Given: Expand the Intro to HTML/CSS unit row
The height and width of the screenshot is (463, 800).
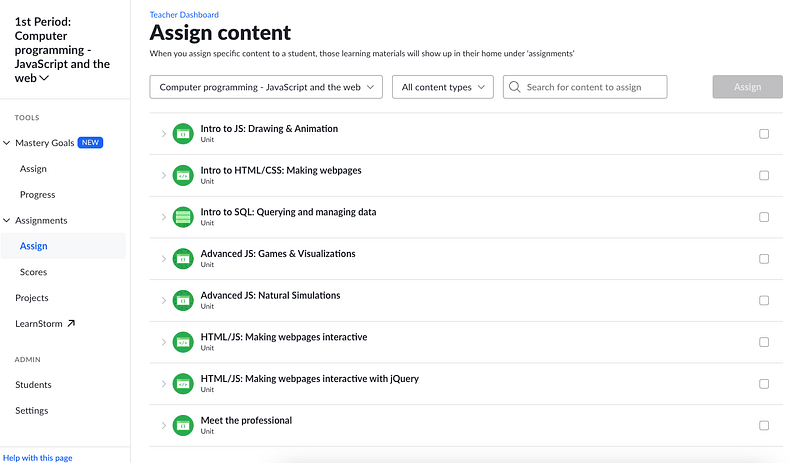Looking at the screenshot, I should pyautogui.click(x=164, y=175).
